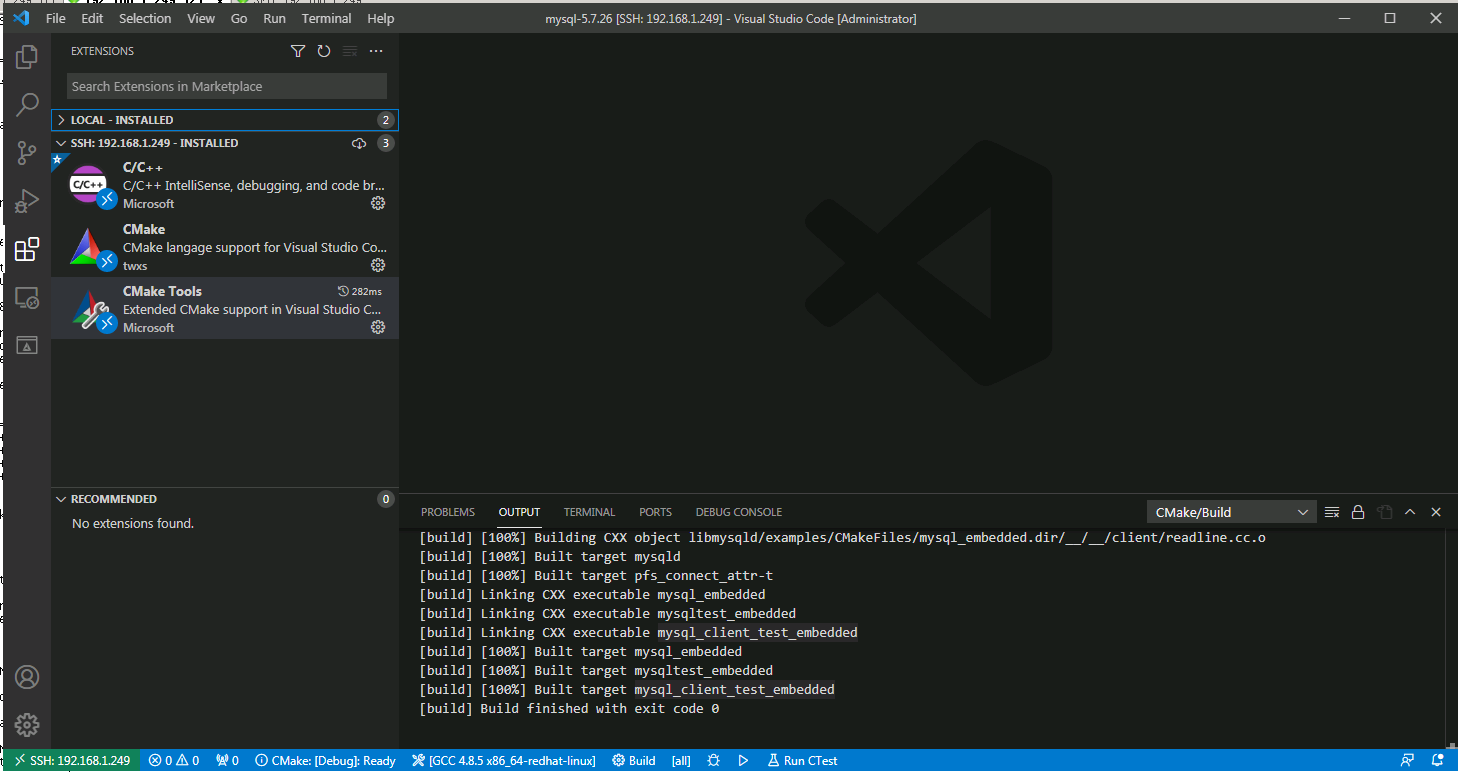Collapse the SSH: 192.168.1.249 - INSTALLED section

pyautogui.click(x=225, y=143)
